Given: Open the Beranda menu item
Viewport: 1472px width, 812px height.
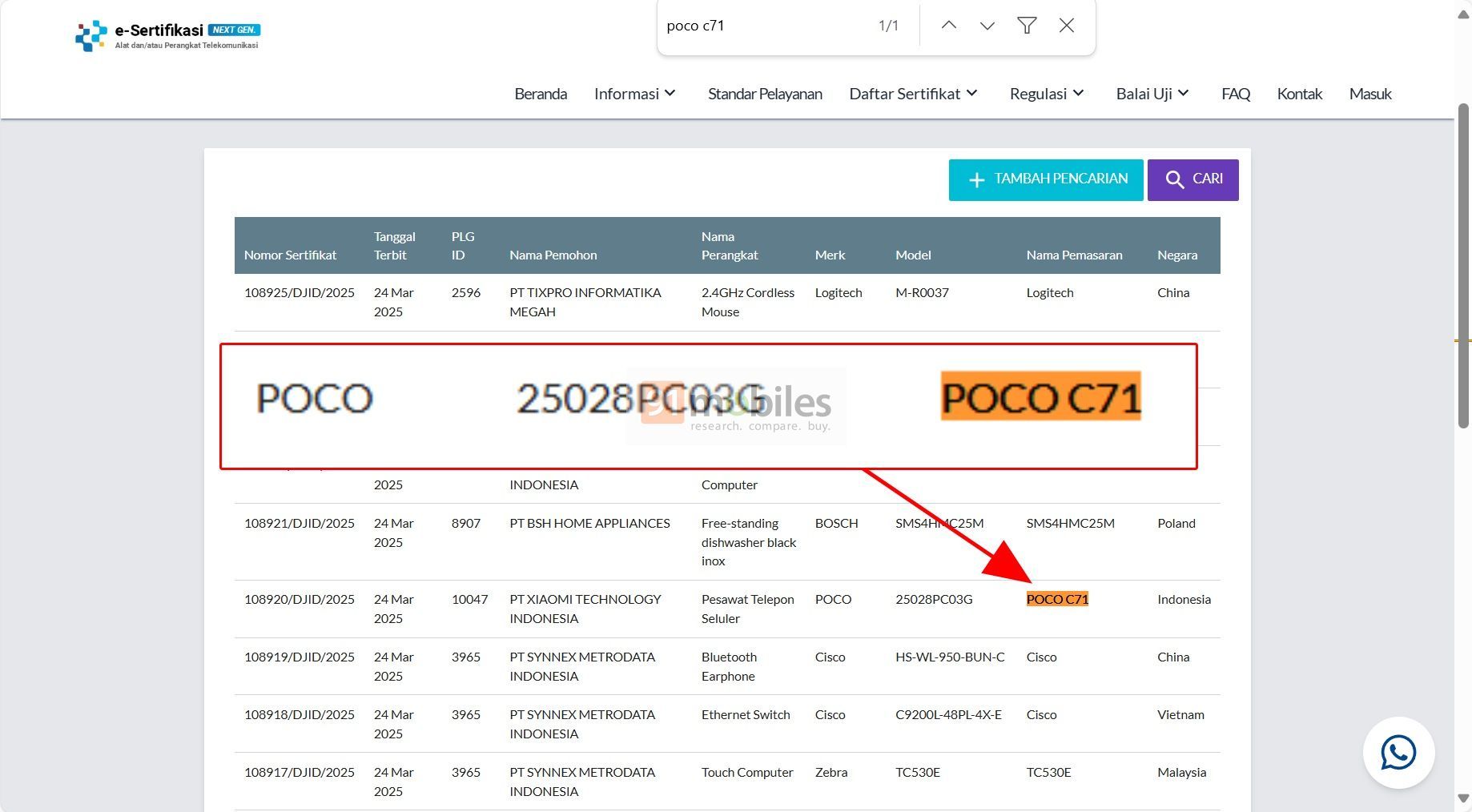Looking at the screenshot, I should pyautogui.click(x=541, y=94).
